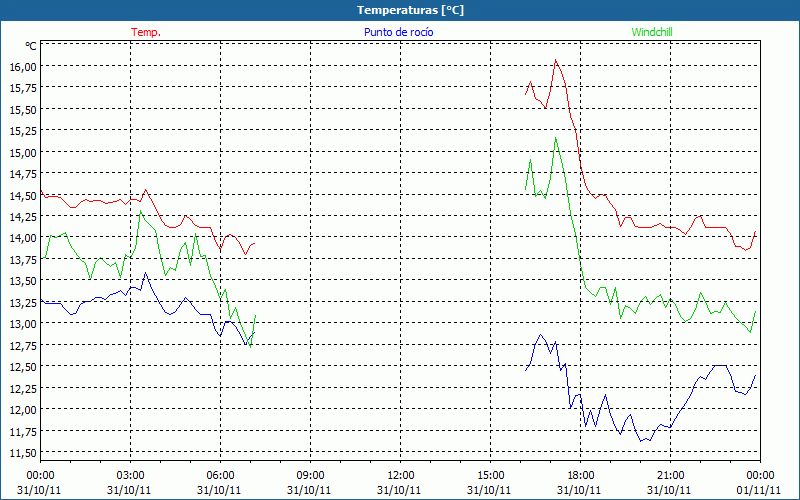
Task: Click the 03:00 time axis label
Action: tap(130, 475)
